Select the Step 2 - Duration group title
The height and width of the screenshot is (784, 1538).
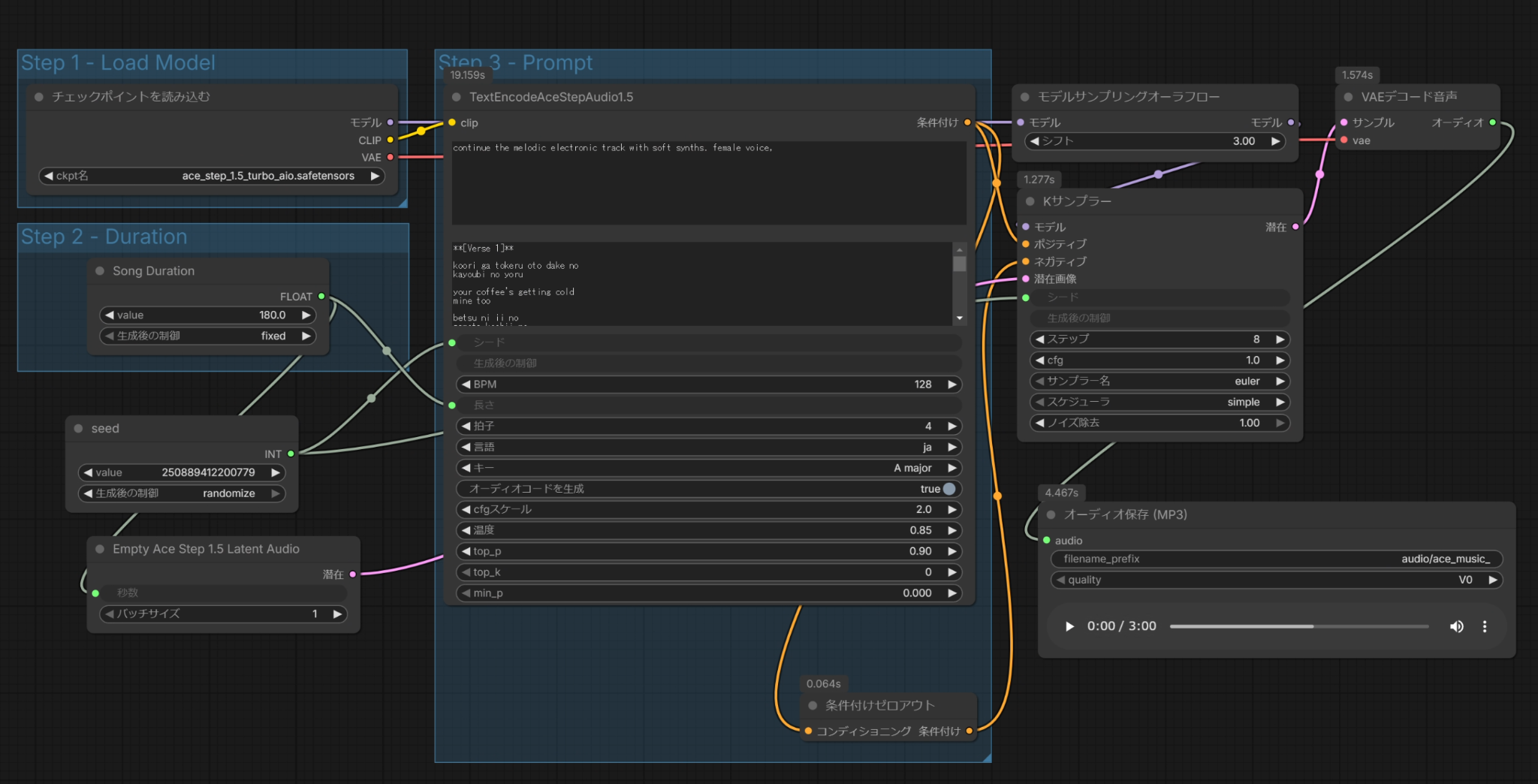pyautogui.click(x=104, y=237)
